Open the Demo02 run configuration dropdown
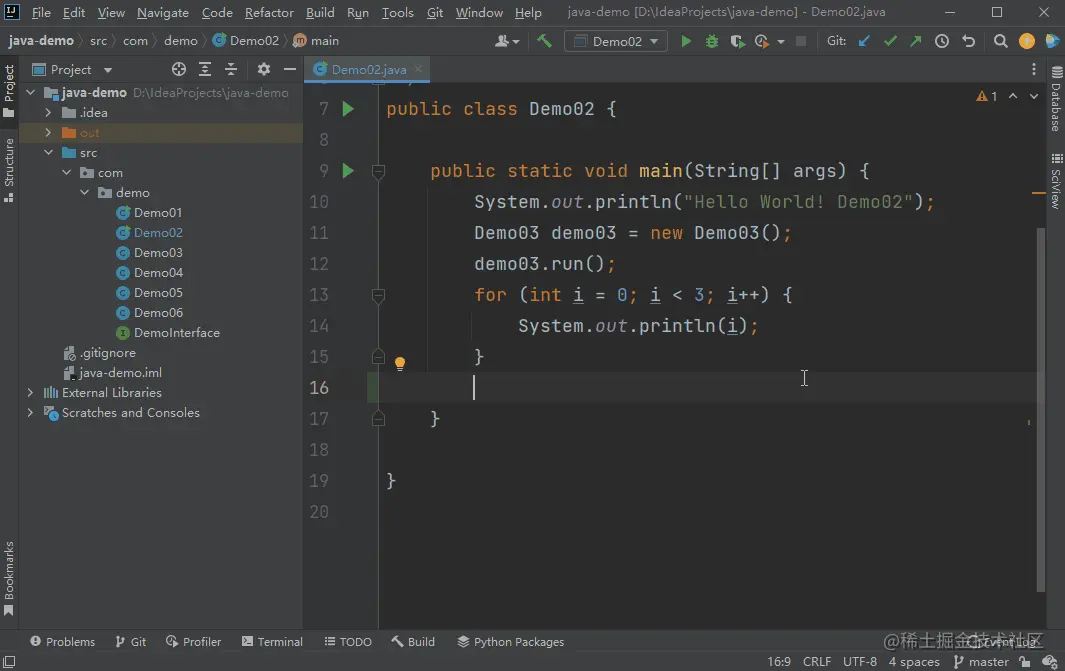Screen dimensions: 1065x671 pos(616,41)
